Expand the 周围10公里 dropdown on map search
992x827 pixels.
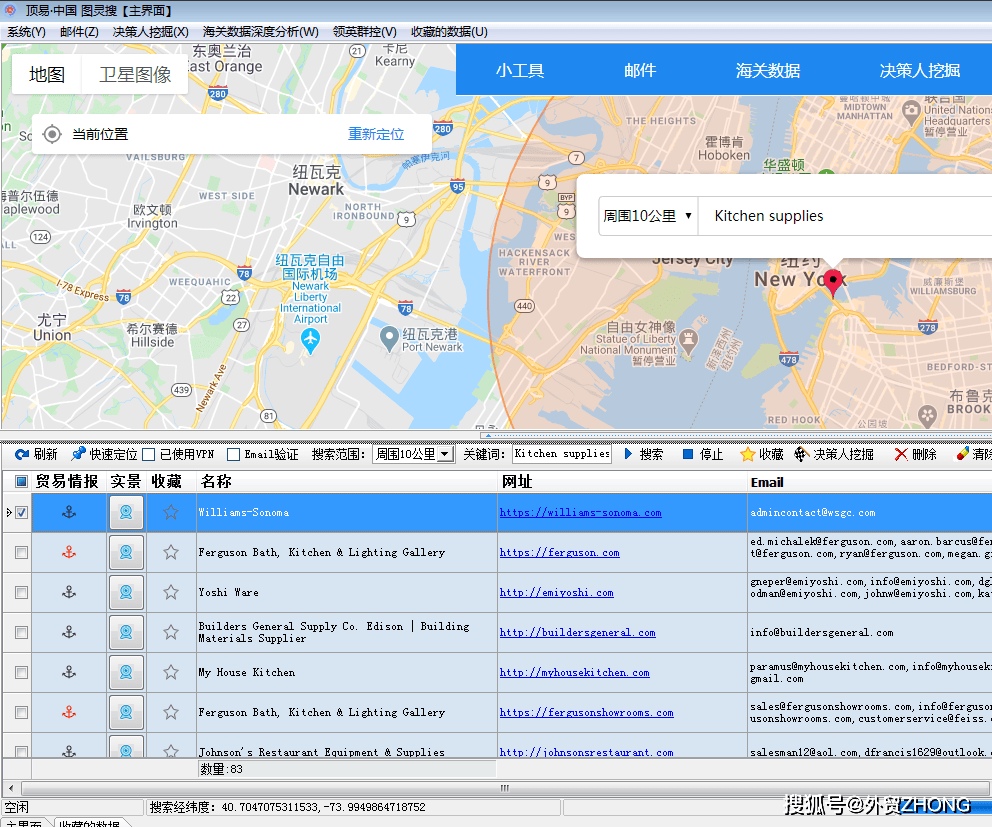[x=647, y=216]
